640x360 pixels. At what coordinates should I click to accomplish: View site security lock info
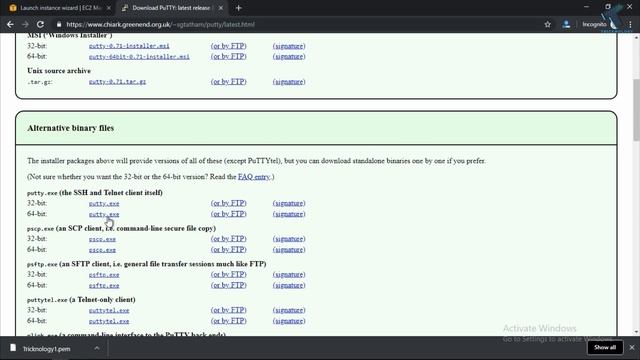[59, 24]
